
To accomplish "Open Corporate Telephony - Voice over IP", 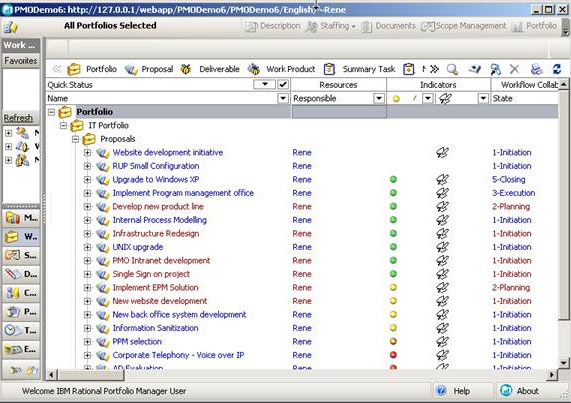I will click(x=178, y=355).
